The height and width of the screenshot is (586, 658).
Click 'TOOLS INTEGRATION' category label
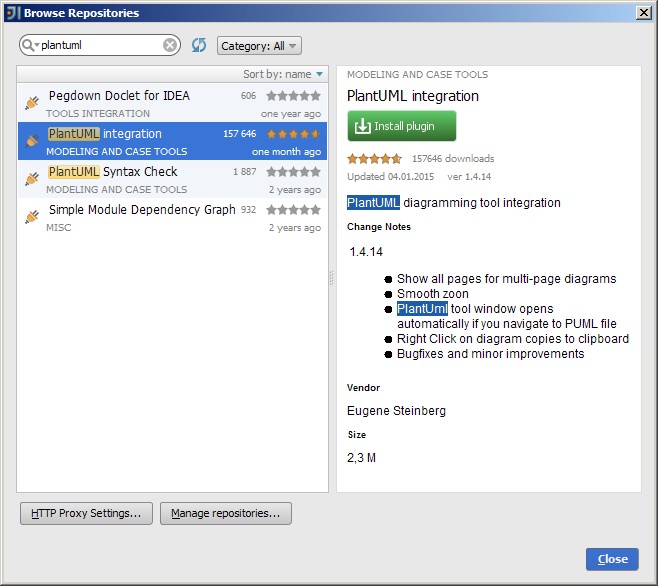point(98,114)
